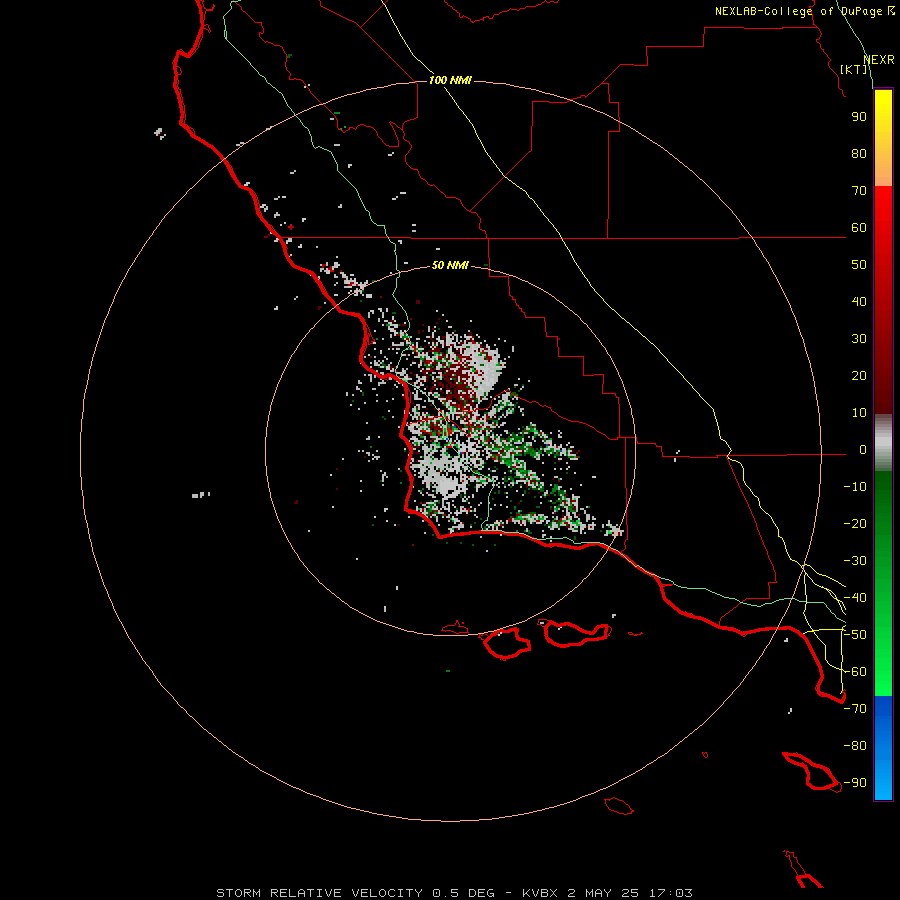Click the 10 value on velocity scale
Image resolution: width=900 pixels, height=900 pixels.
coord(859,413)
